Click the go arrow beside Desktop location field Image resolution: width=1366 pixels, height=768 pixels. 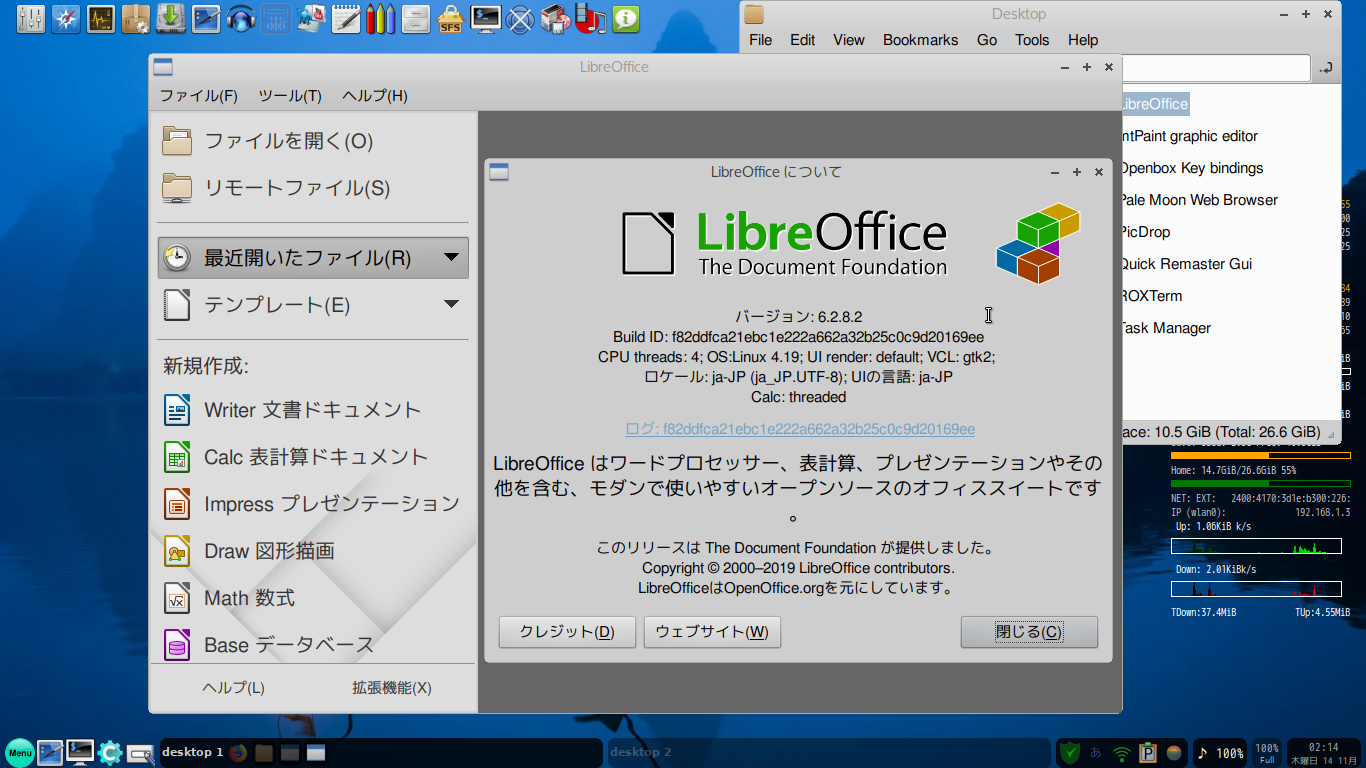click(x=1326, y=68)
